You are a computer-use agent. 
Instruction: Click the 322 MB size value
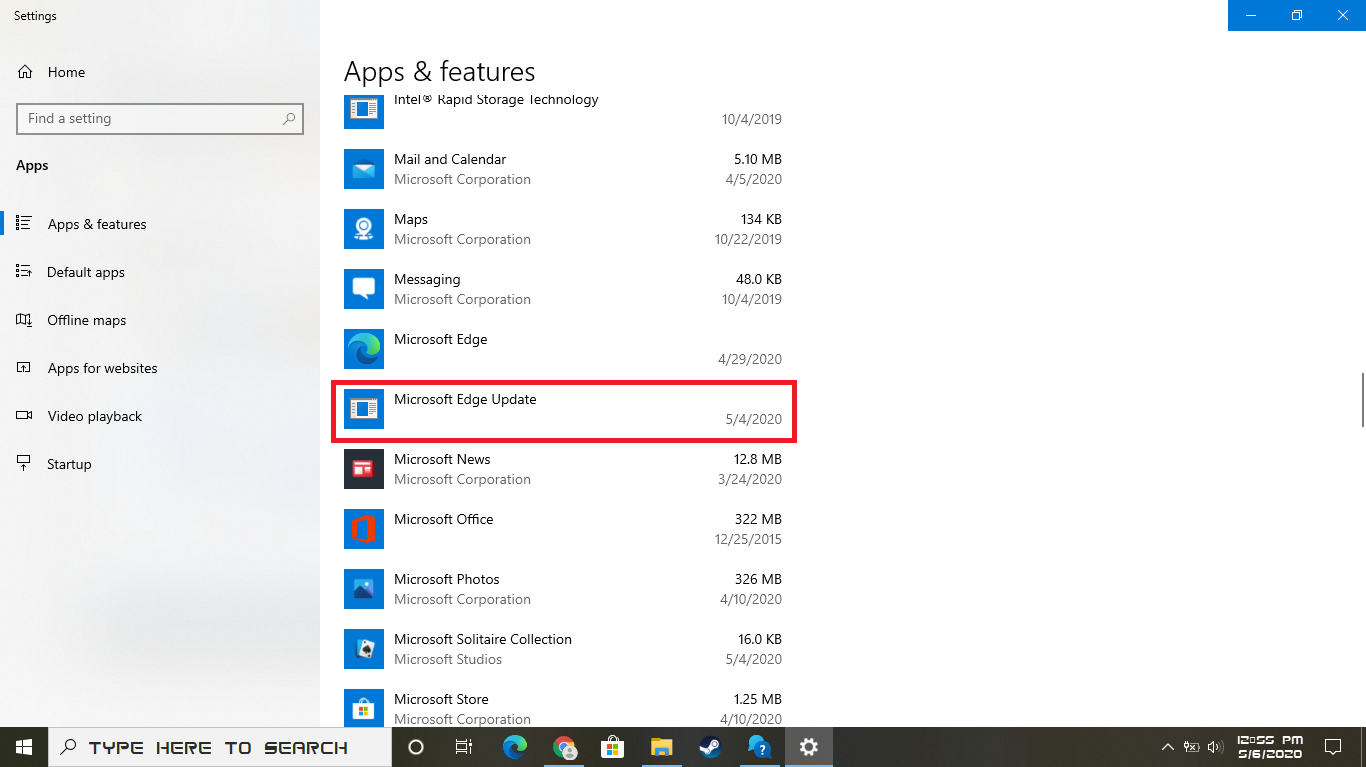pyautogui.click(x=758, y=519)
